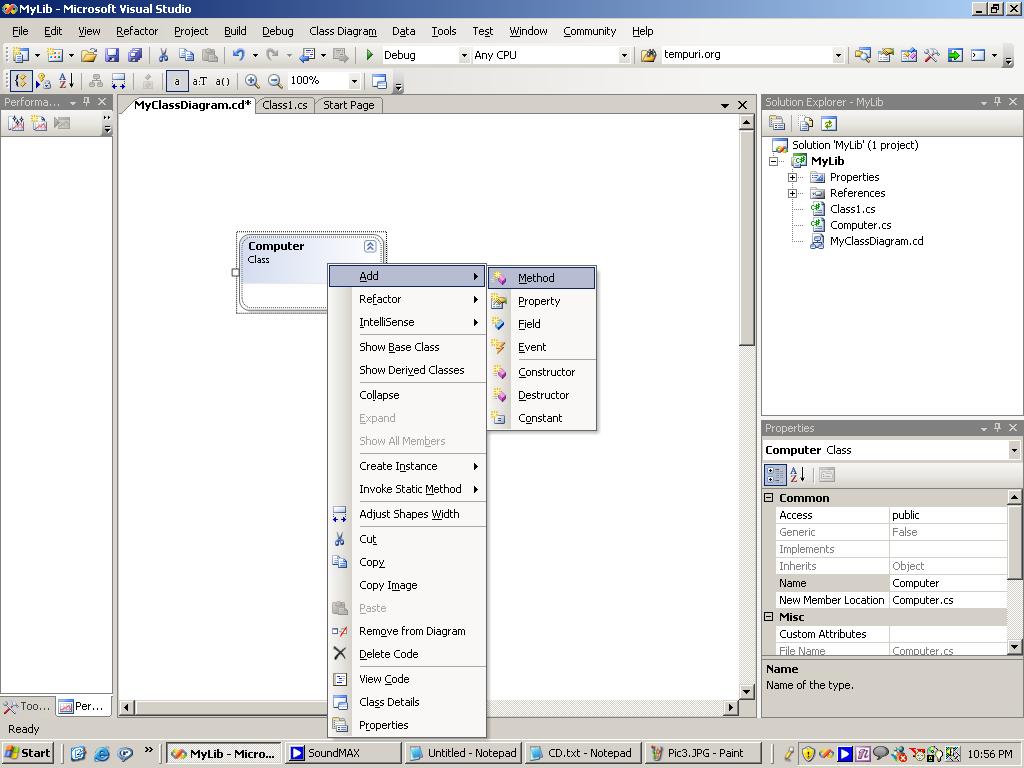The width and height of the screenshot is (1024, 768).
Task: Click the Show All Files icon in Solution Explorer
Action: (x=806, y=123)
